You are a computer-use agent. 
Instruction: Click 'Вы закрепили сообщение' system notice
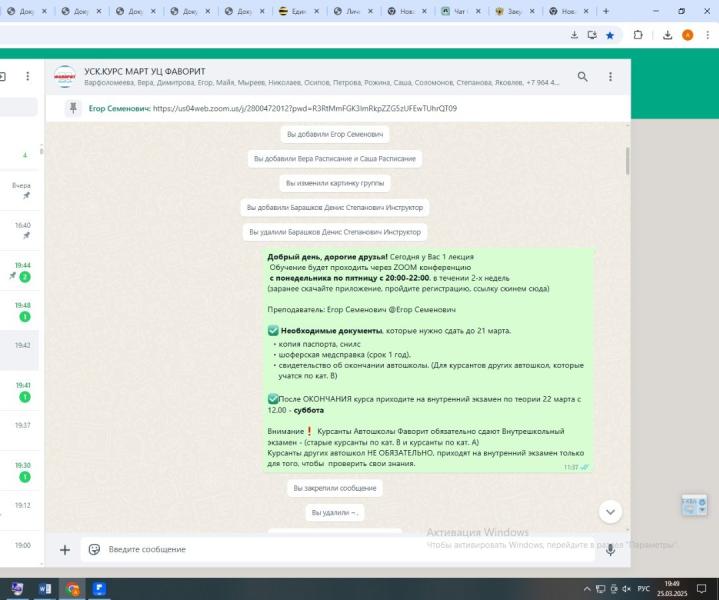[x=335, y=488]
